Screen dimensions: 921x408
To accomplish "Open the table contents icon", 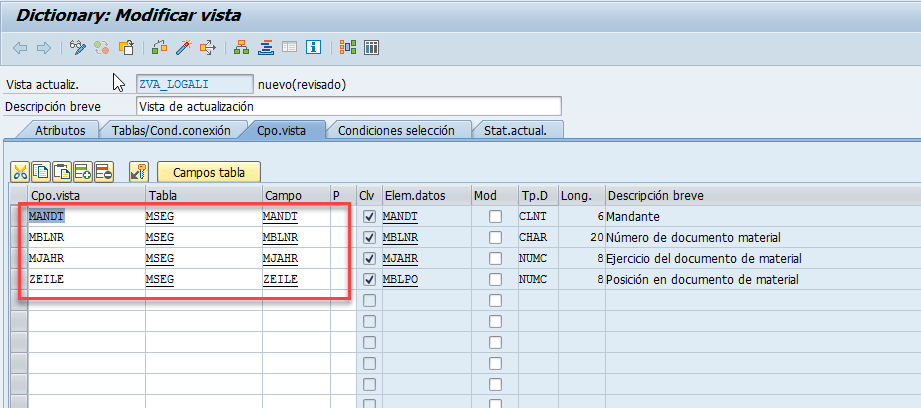I will [371, 48].
